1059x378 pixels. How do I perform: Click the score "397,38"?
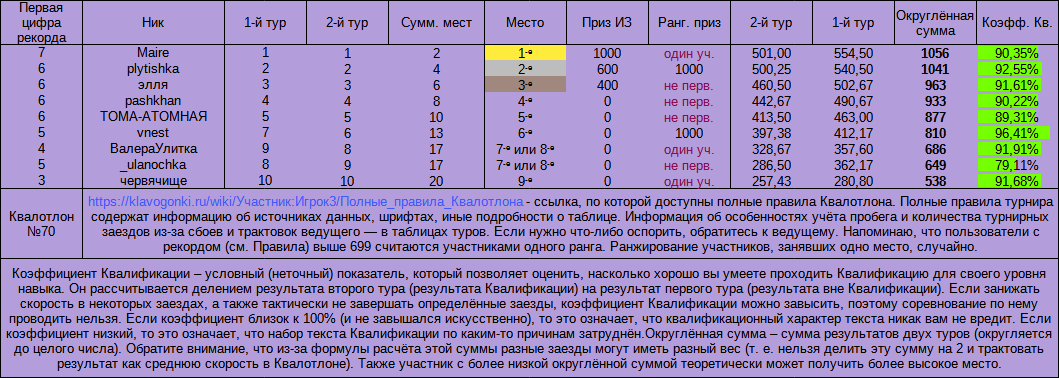[771, 133]
